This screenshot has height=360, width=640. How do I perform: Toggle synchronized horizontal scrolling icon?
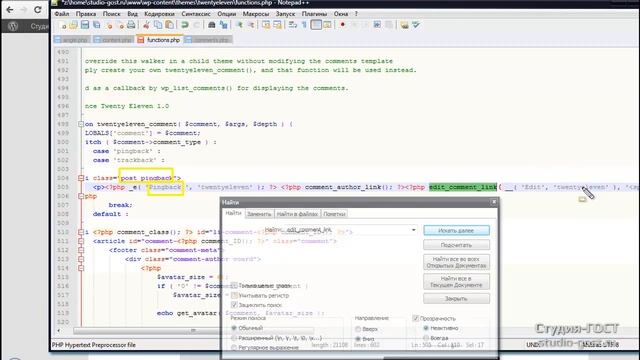point(278,25)
